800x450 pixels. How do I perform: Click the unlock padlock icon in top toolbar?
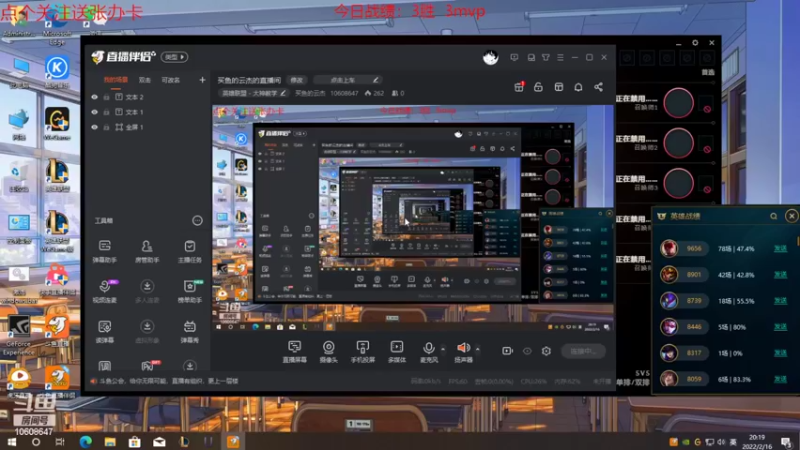[538, 87]
